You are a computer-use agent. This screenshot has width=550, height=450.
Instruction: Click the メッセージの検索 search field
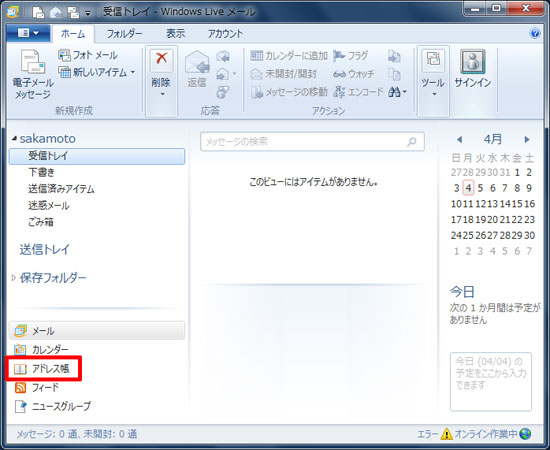(x=312, y=142)
